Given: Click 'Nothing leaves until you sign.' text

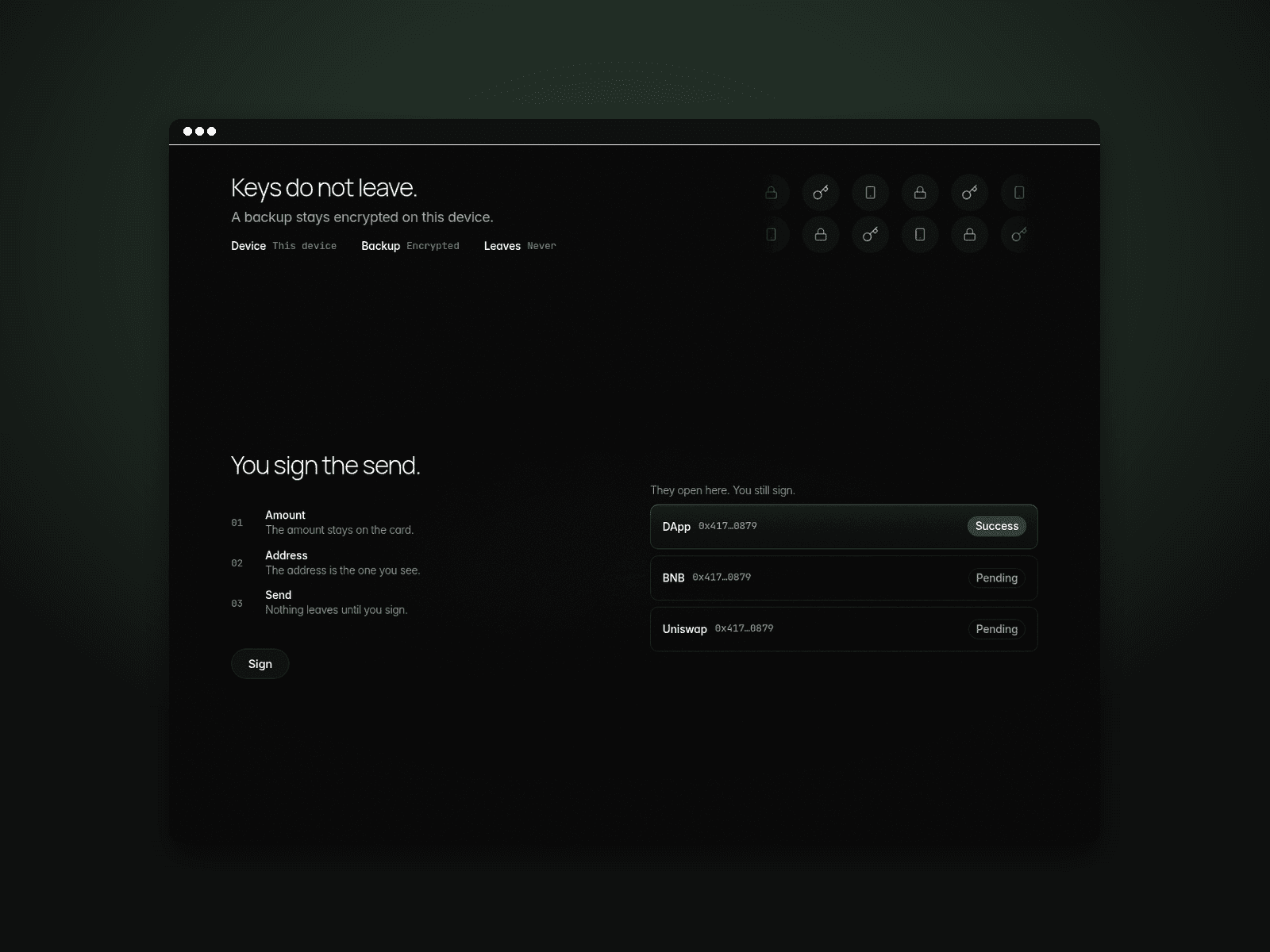Looking at the screenshot, I should coord(337,610).
